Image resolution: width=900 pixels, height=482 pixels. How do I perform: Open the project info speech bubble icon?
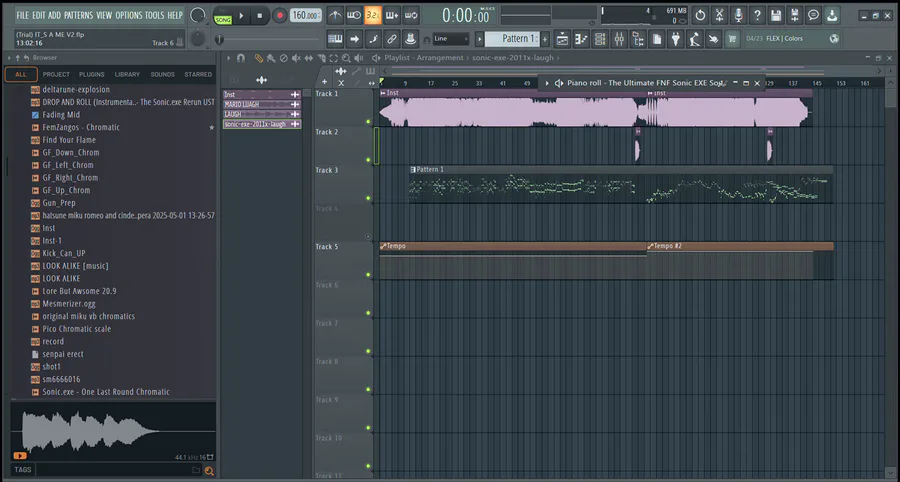coord(814,15)
